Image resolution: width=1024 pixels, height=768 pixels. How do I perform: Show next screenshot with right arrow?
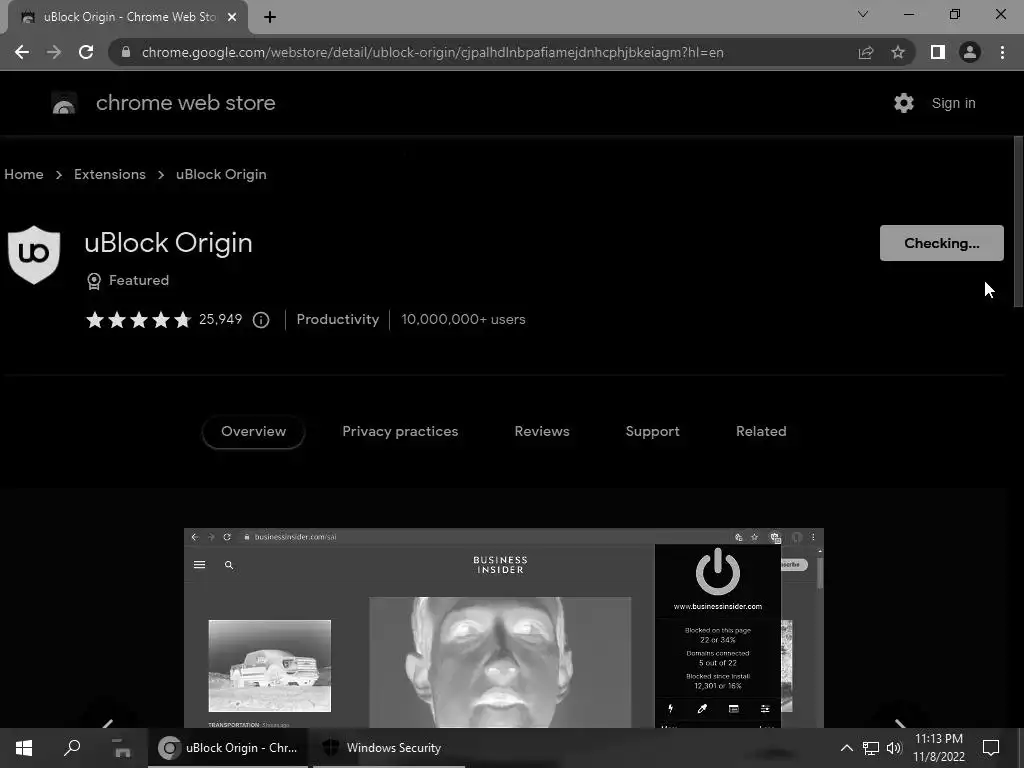900,724
